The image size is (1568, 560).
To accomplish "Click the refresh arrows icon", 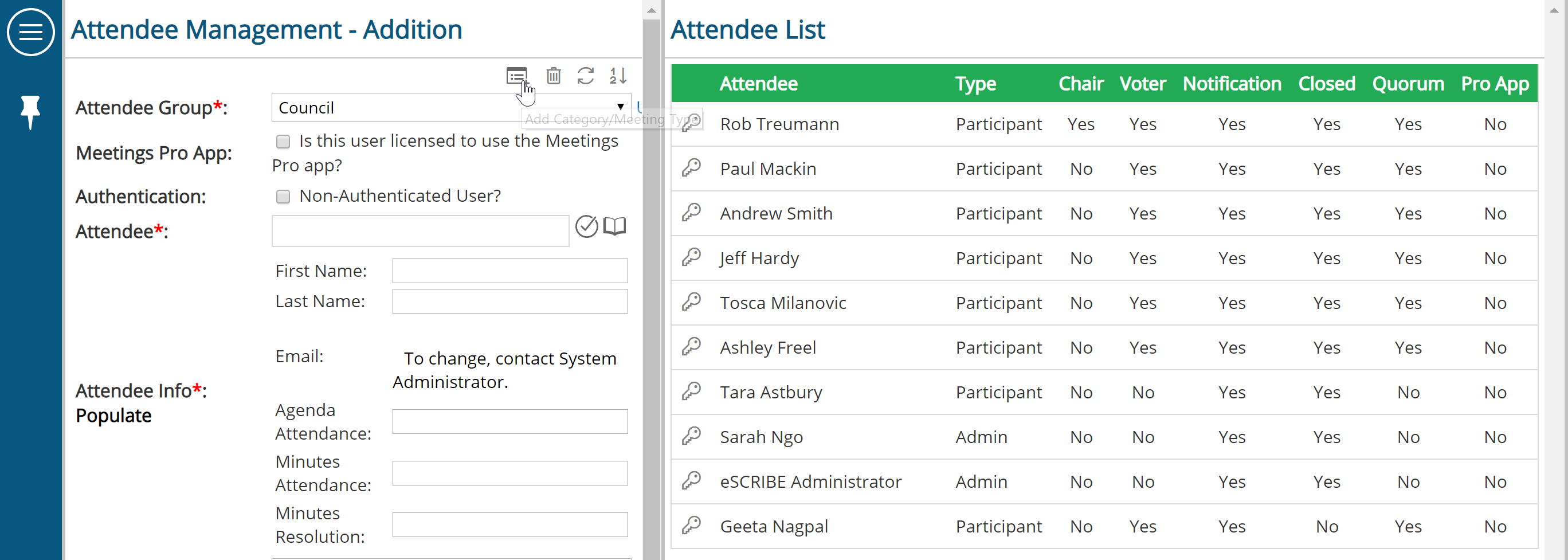I will point(586,76).
